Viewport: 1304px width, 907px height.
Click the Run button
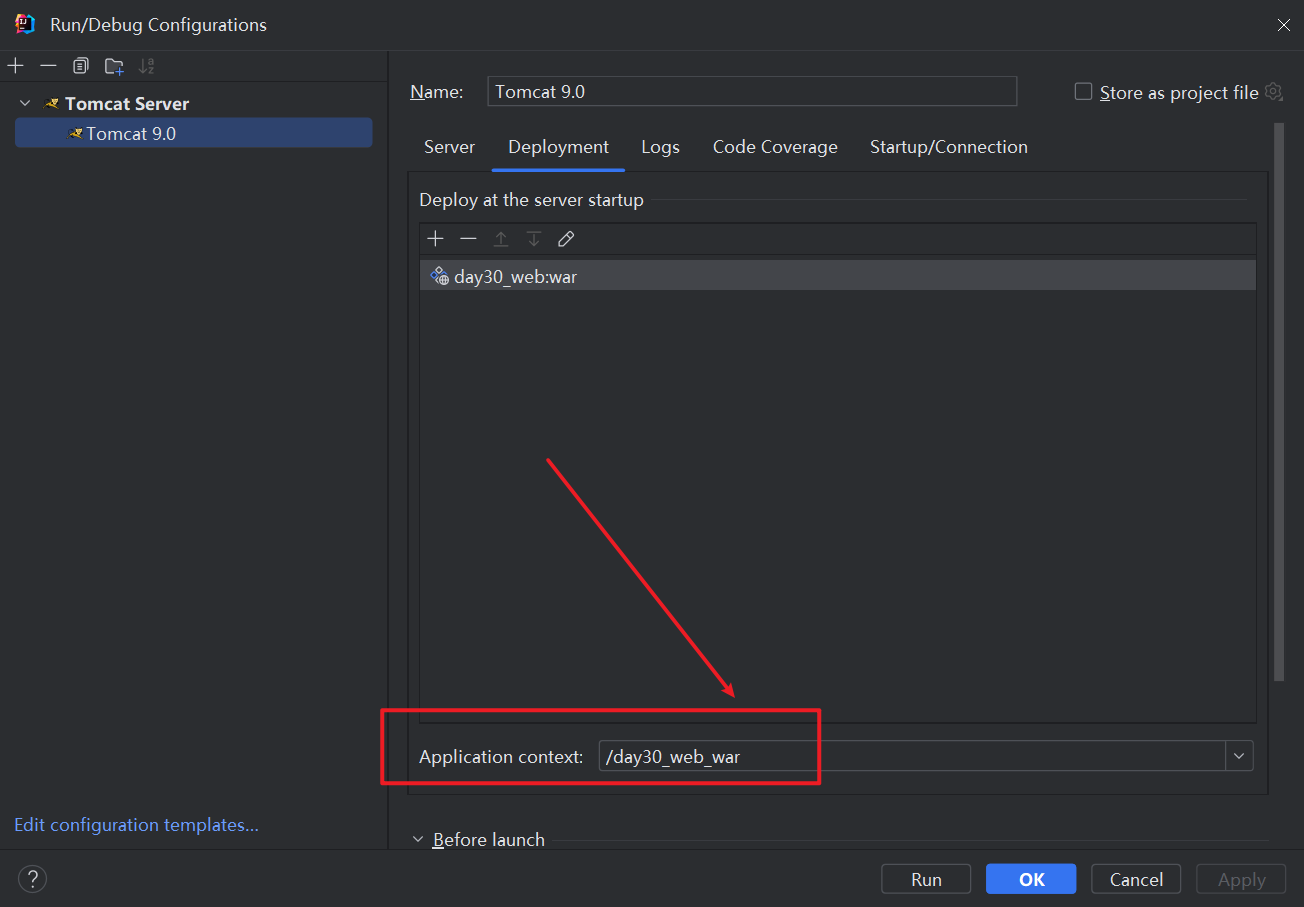tap(926, 880)
